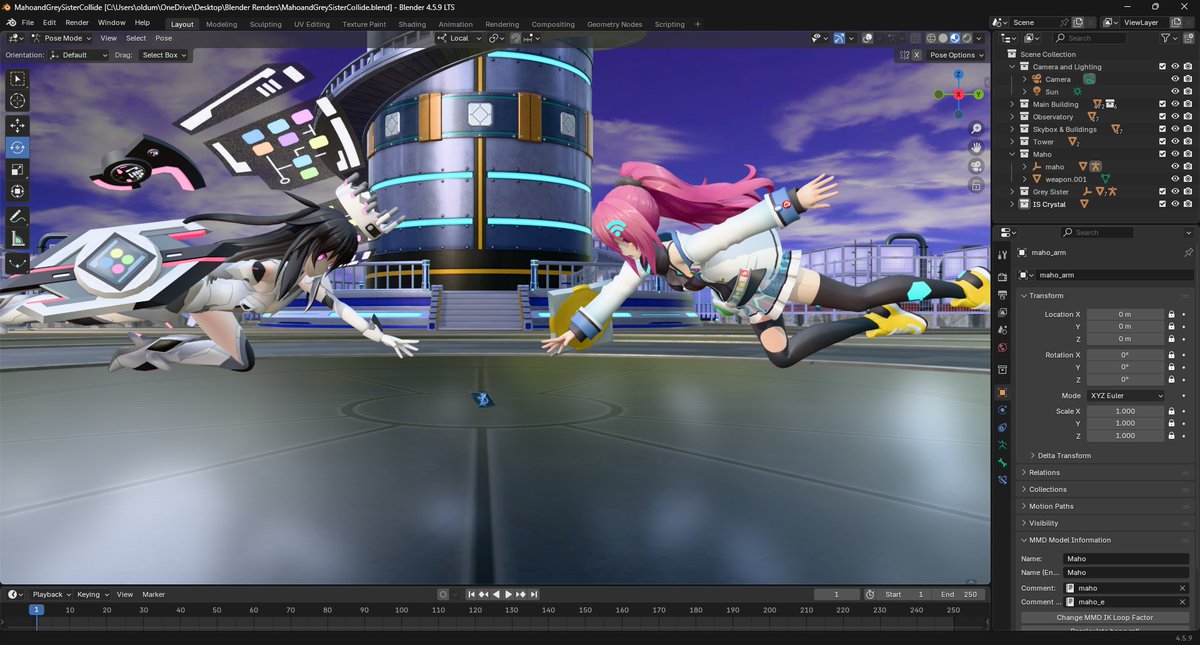Uncheck Observatory collection checkbox

[x=1162, y=117]
